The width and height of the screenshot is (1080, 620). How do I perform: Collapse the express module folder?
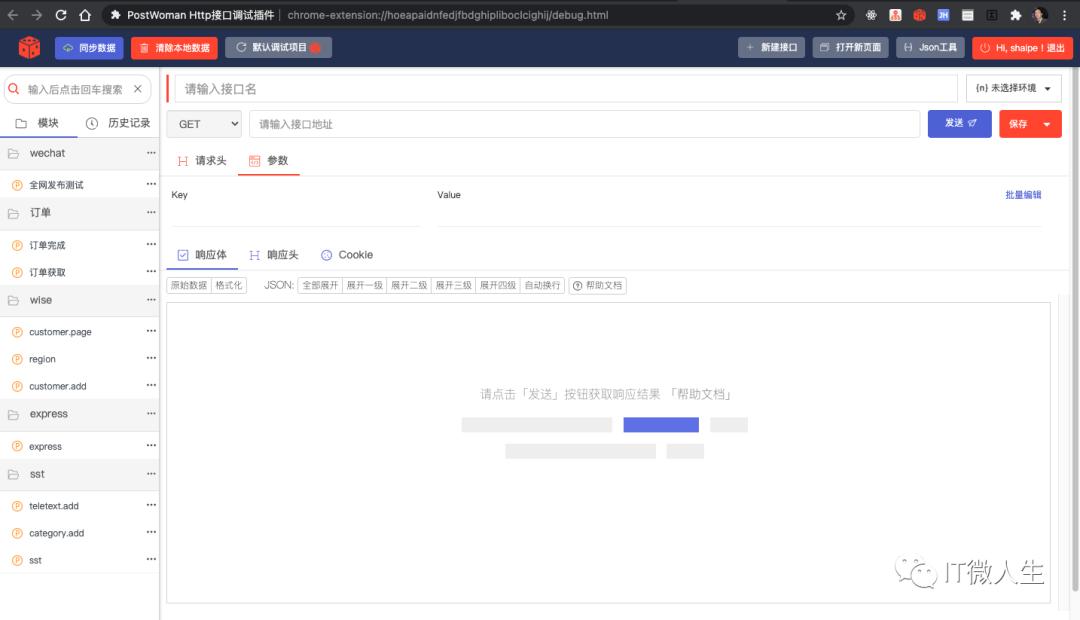13,415
